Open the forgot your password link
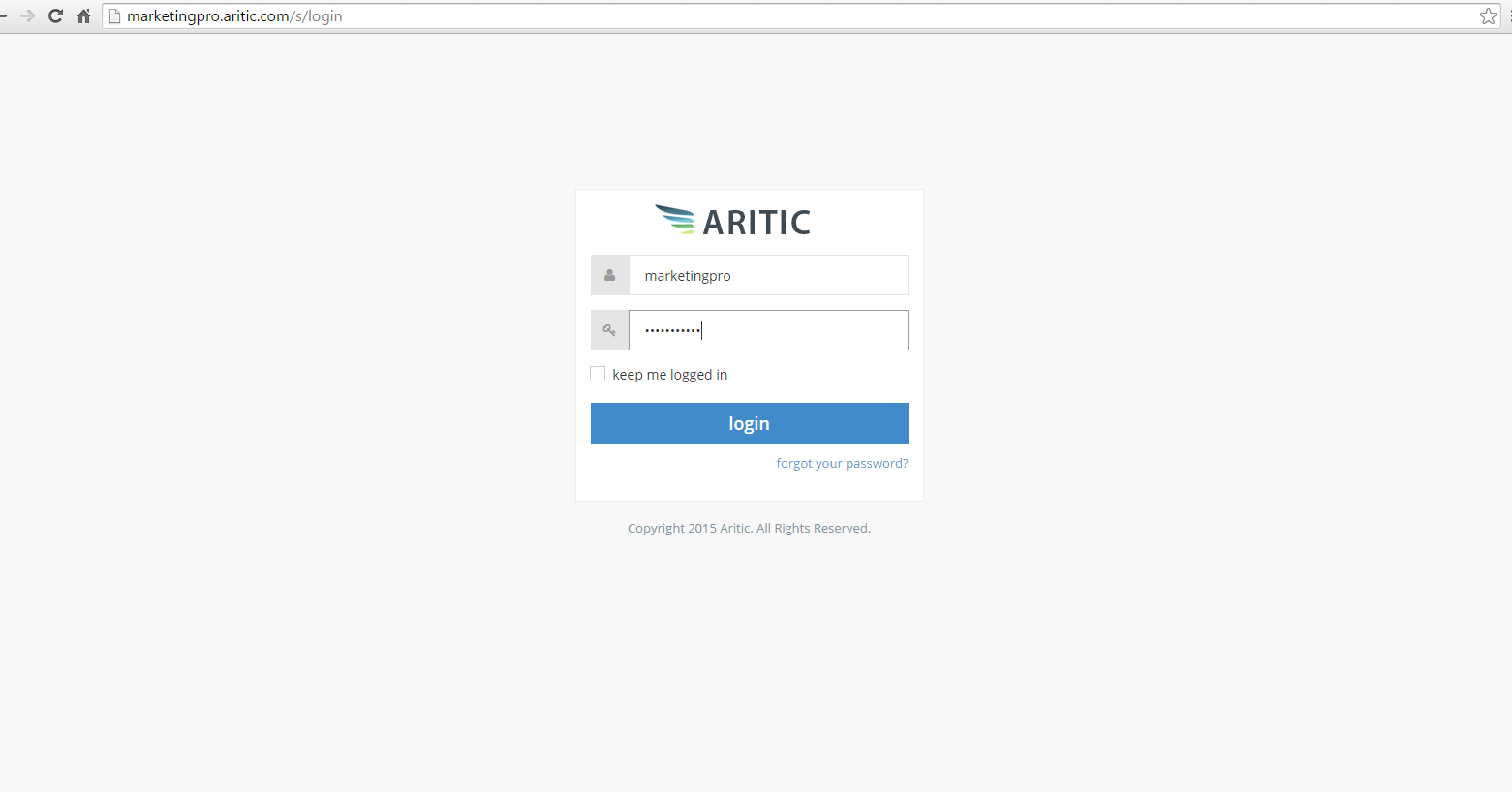Image resolution: width=1512 pixels, height=792 pixels. (842, 464)
